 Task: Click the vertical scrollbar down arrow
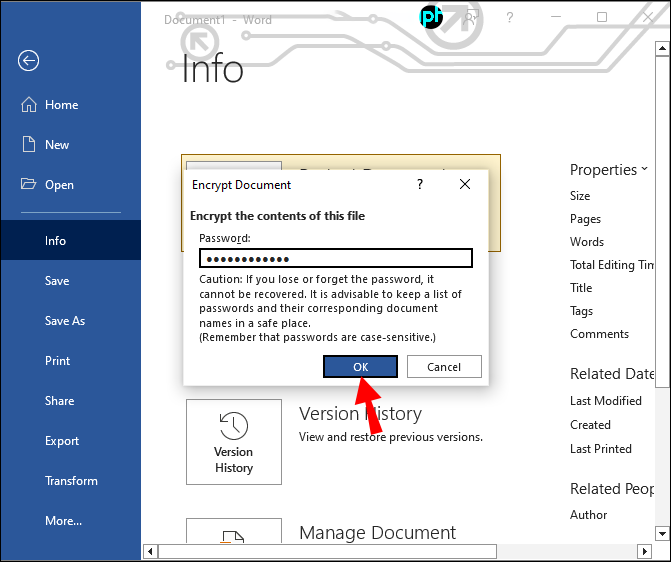[662, 534]
